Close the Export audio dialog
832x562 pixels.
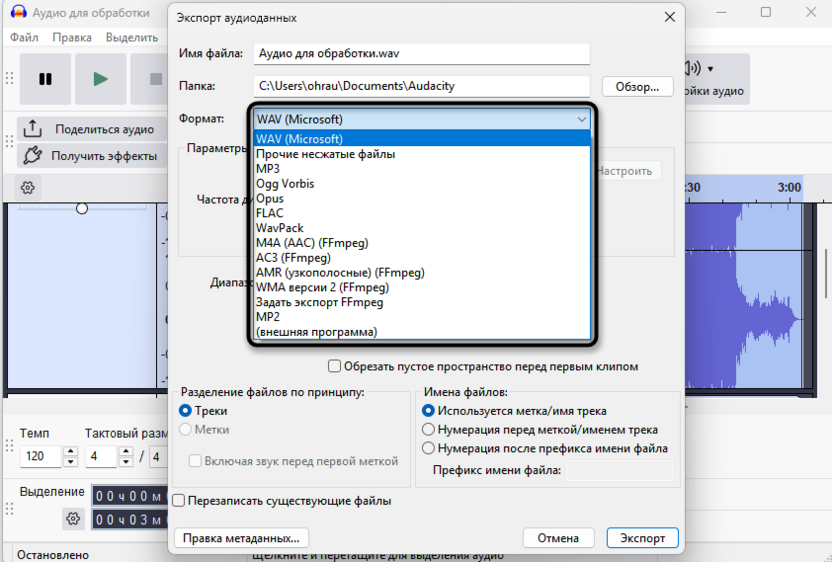click(670, 17)
